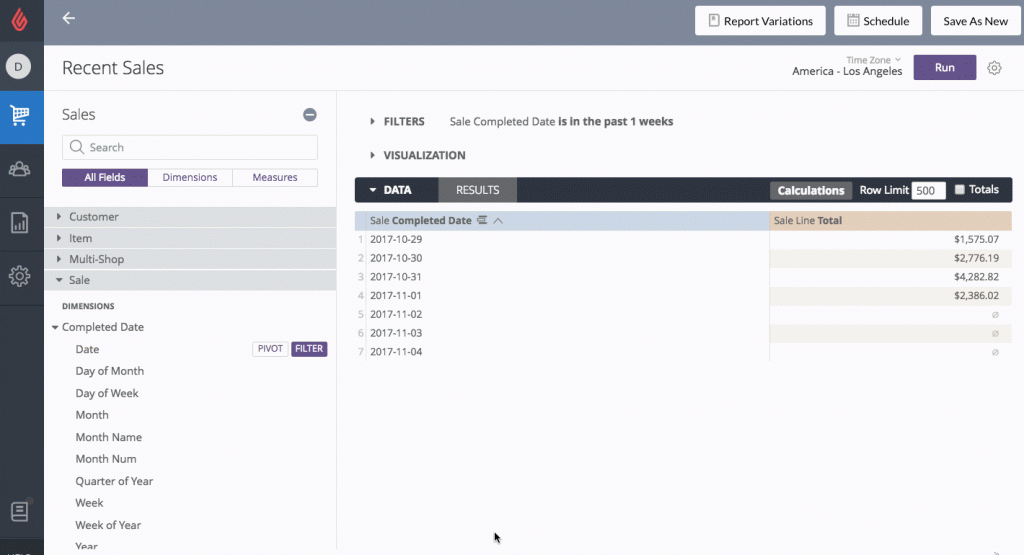This screenshot has height=555, width=1024.
Task: Click the $1,575.07 total cell
Action: click(x=976, y=240)
